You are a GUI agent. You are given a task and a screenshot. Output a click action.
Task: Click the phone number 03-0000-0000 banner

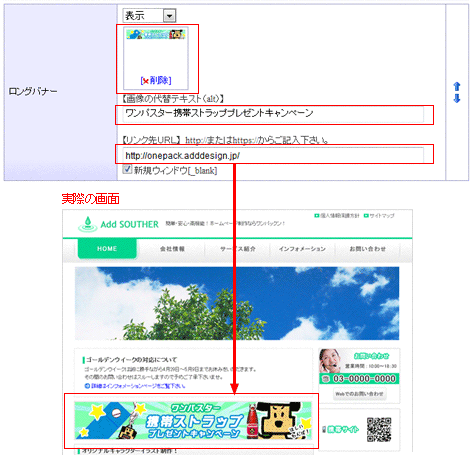(359, 379)
